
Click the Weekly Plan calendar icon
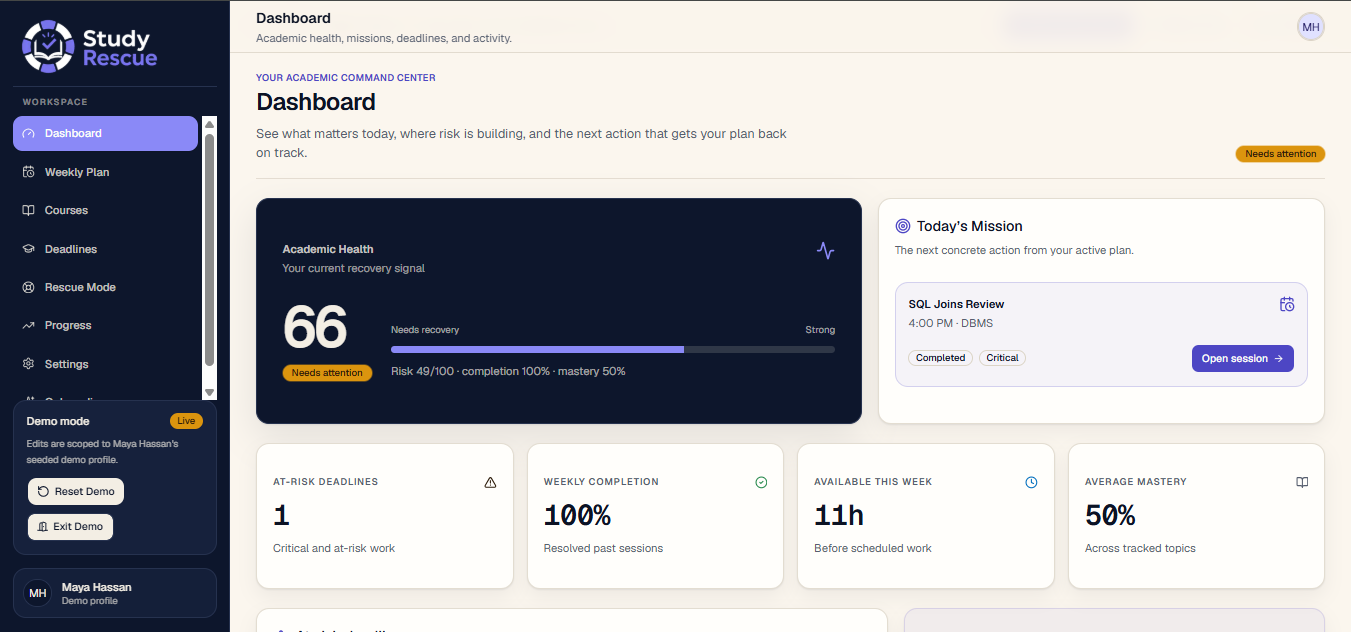28,172
